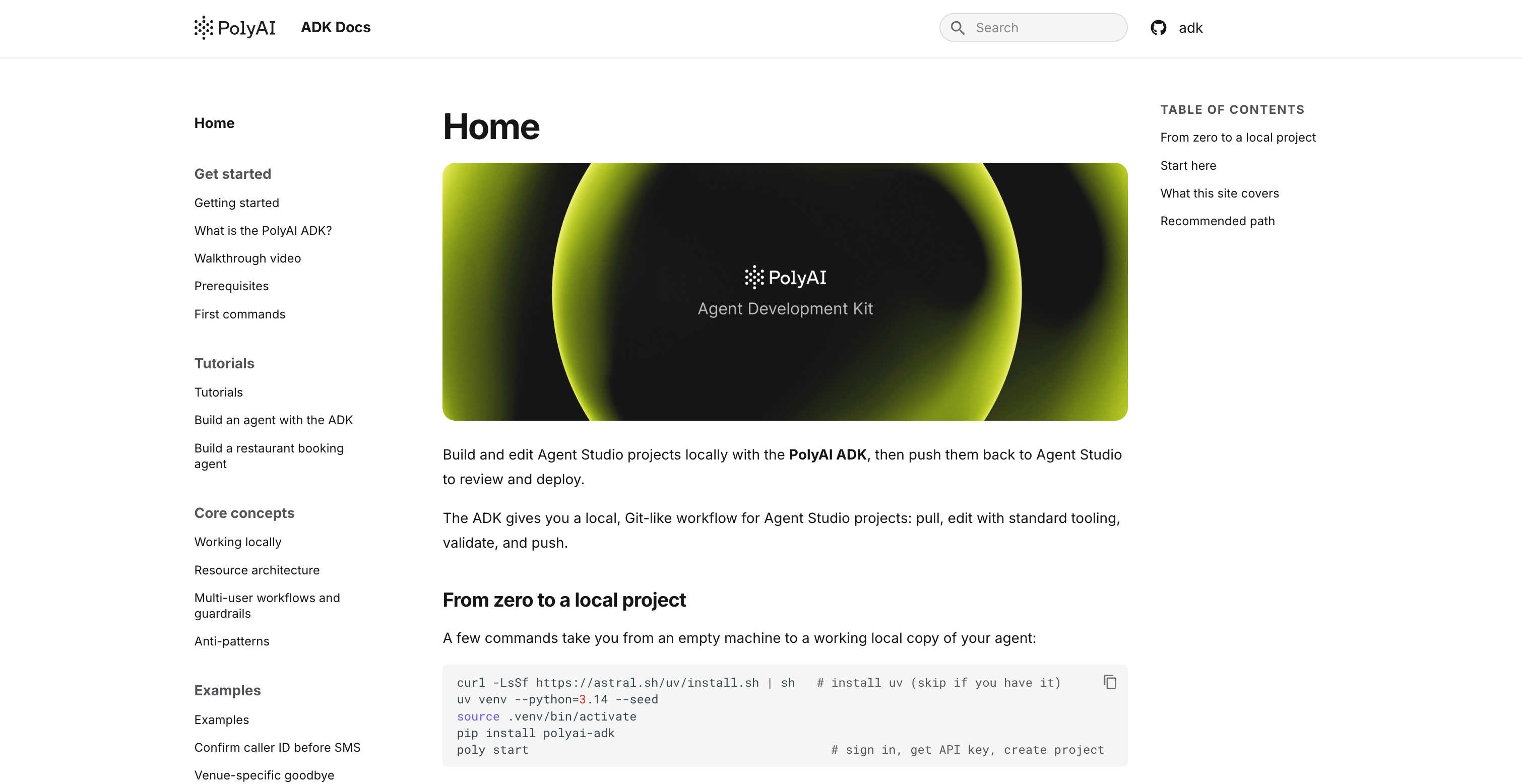Jump to Recommended path section

[1217, 221]
